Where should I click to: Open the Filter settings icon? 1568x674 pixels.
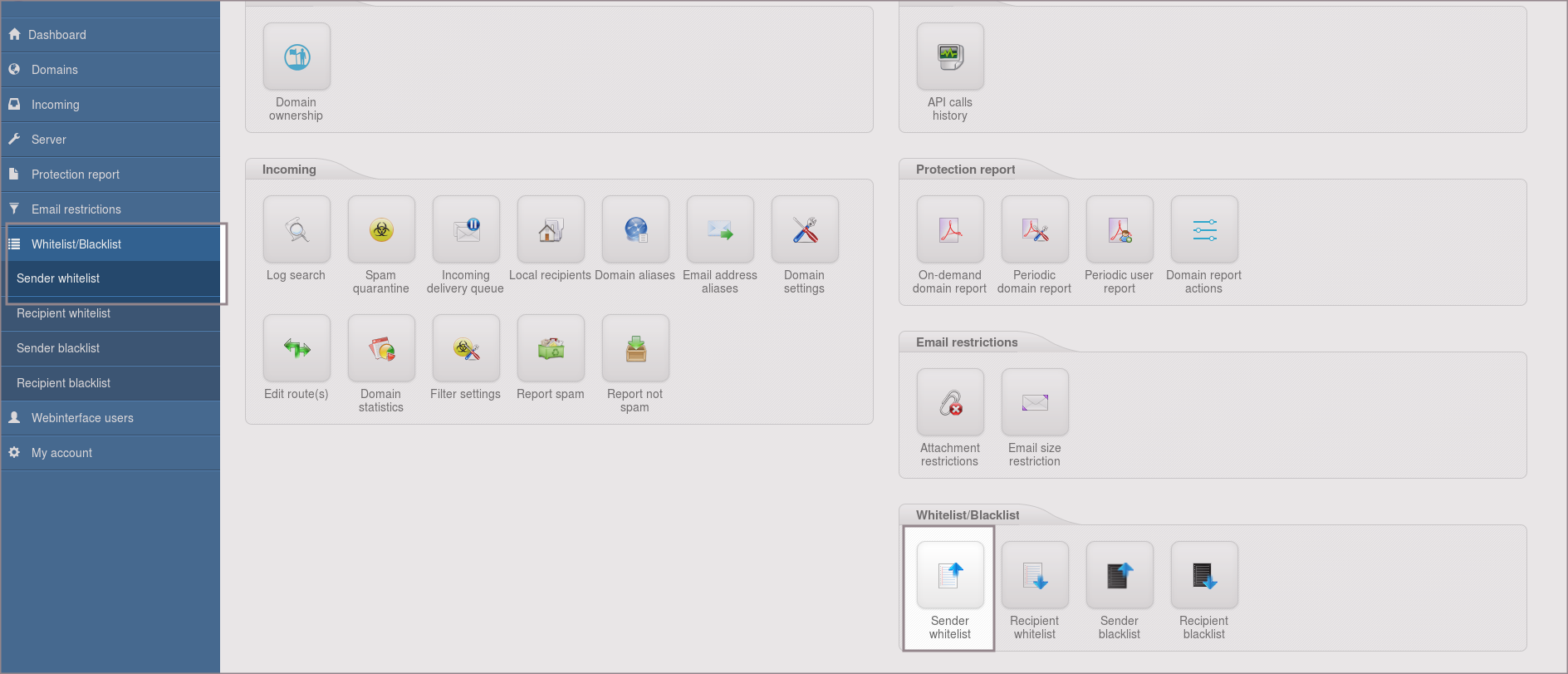pos(466,349)
